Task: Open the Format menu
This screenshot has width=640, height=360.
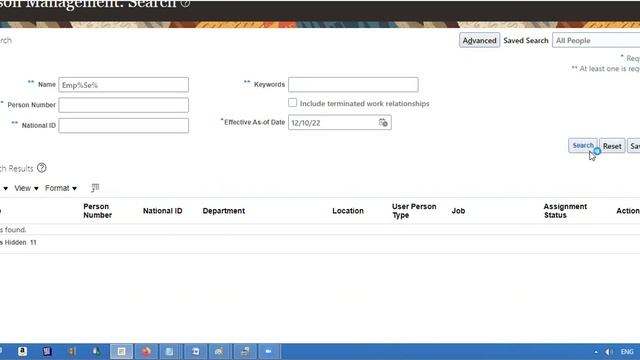Action: coord(61,188)
